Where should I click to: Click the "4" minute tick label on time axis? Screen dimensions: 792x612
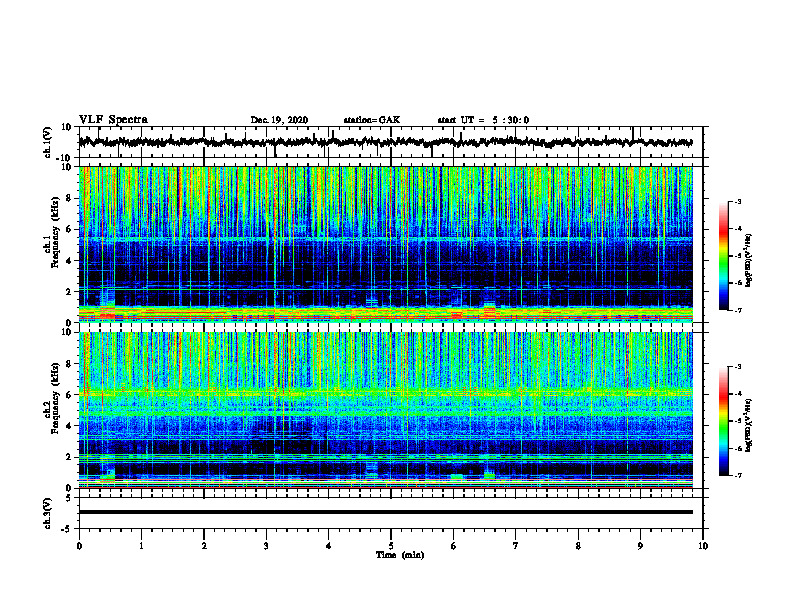point(329,546)
